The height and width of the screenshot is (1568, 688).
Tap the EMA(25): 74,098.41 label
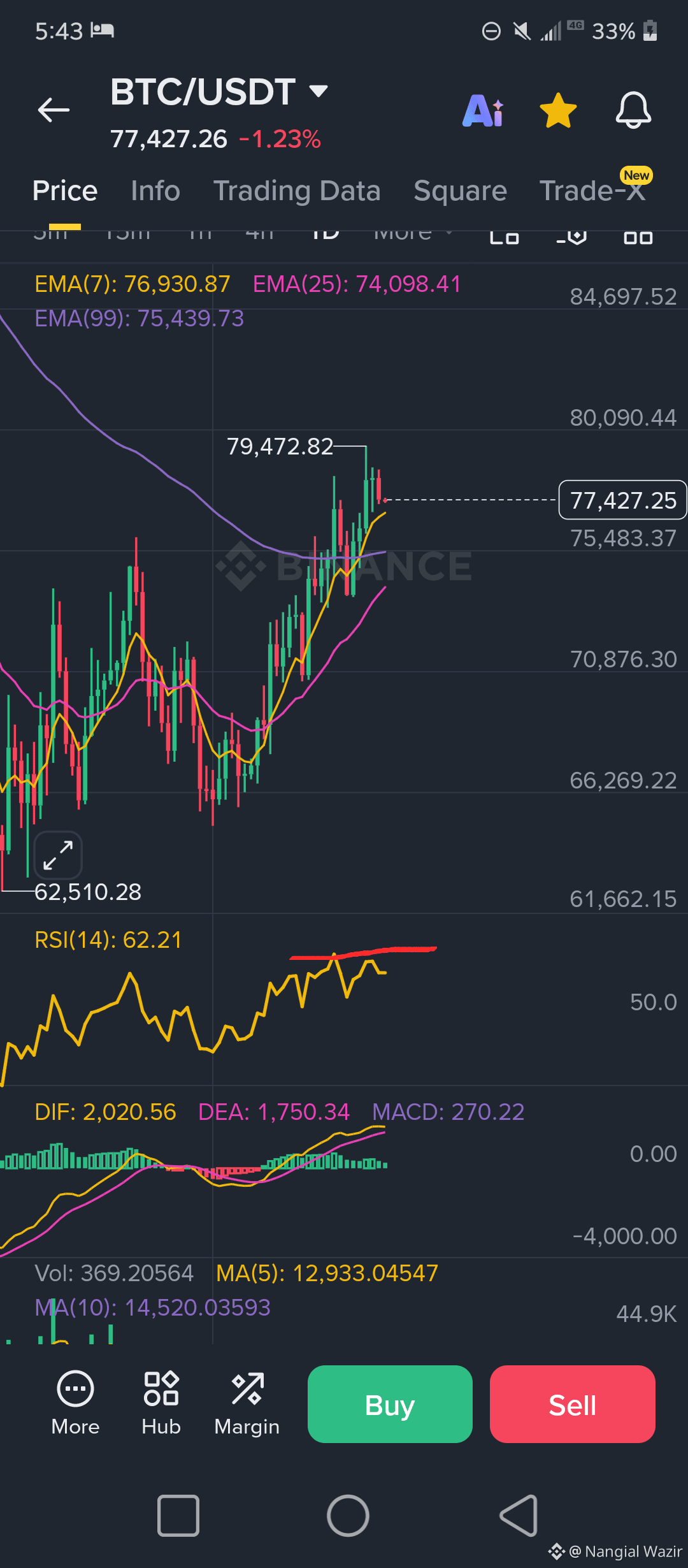(x=357, y=284)
